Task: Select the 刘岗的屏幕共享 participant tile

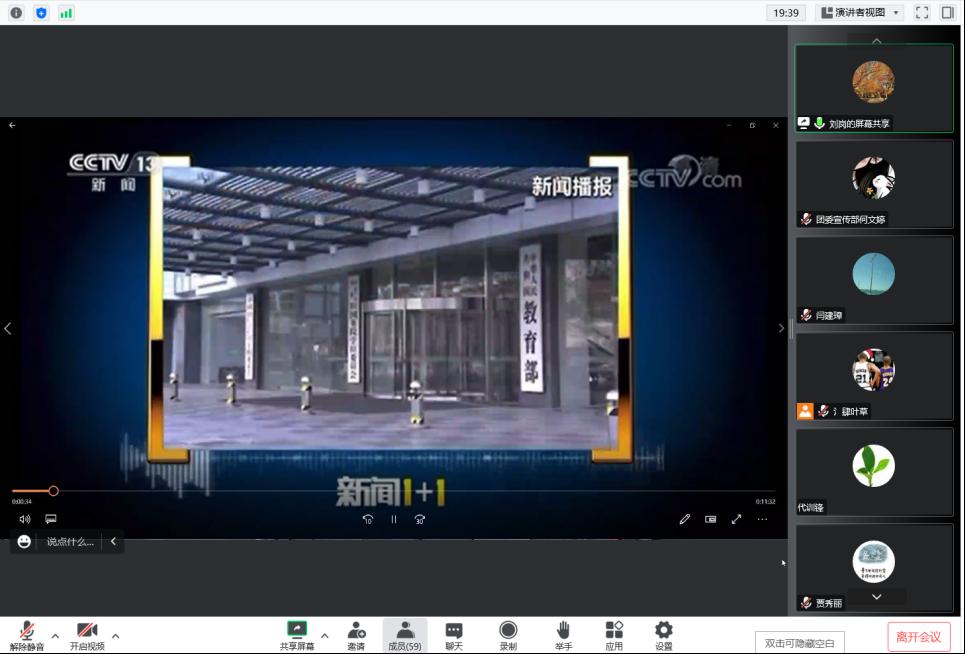Action: click(874, 88)
